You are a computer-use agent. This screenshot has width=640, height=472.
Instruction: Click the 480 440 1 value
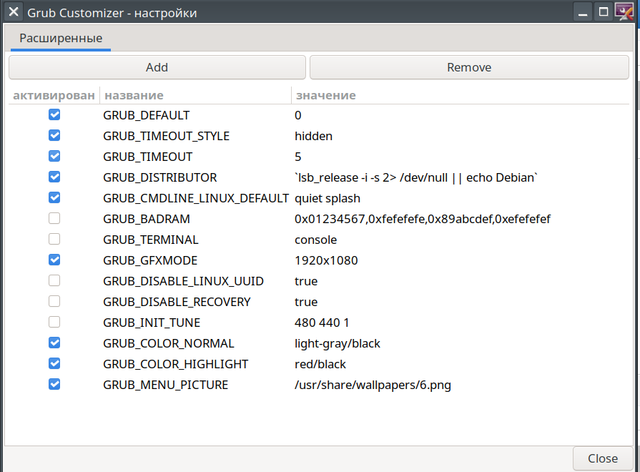point(322,323)
